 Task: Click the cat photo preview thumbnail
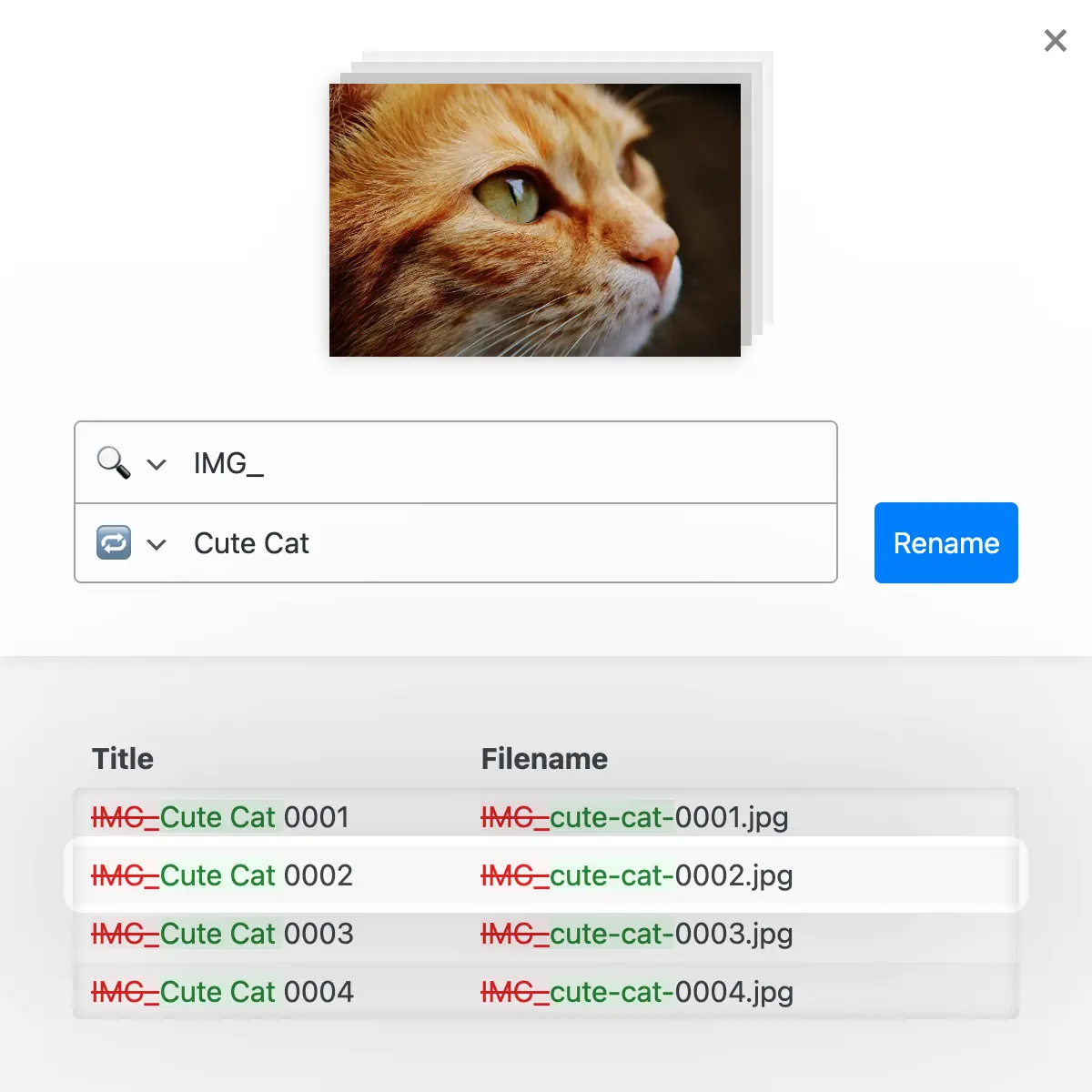tap(536, 219)
